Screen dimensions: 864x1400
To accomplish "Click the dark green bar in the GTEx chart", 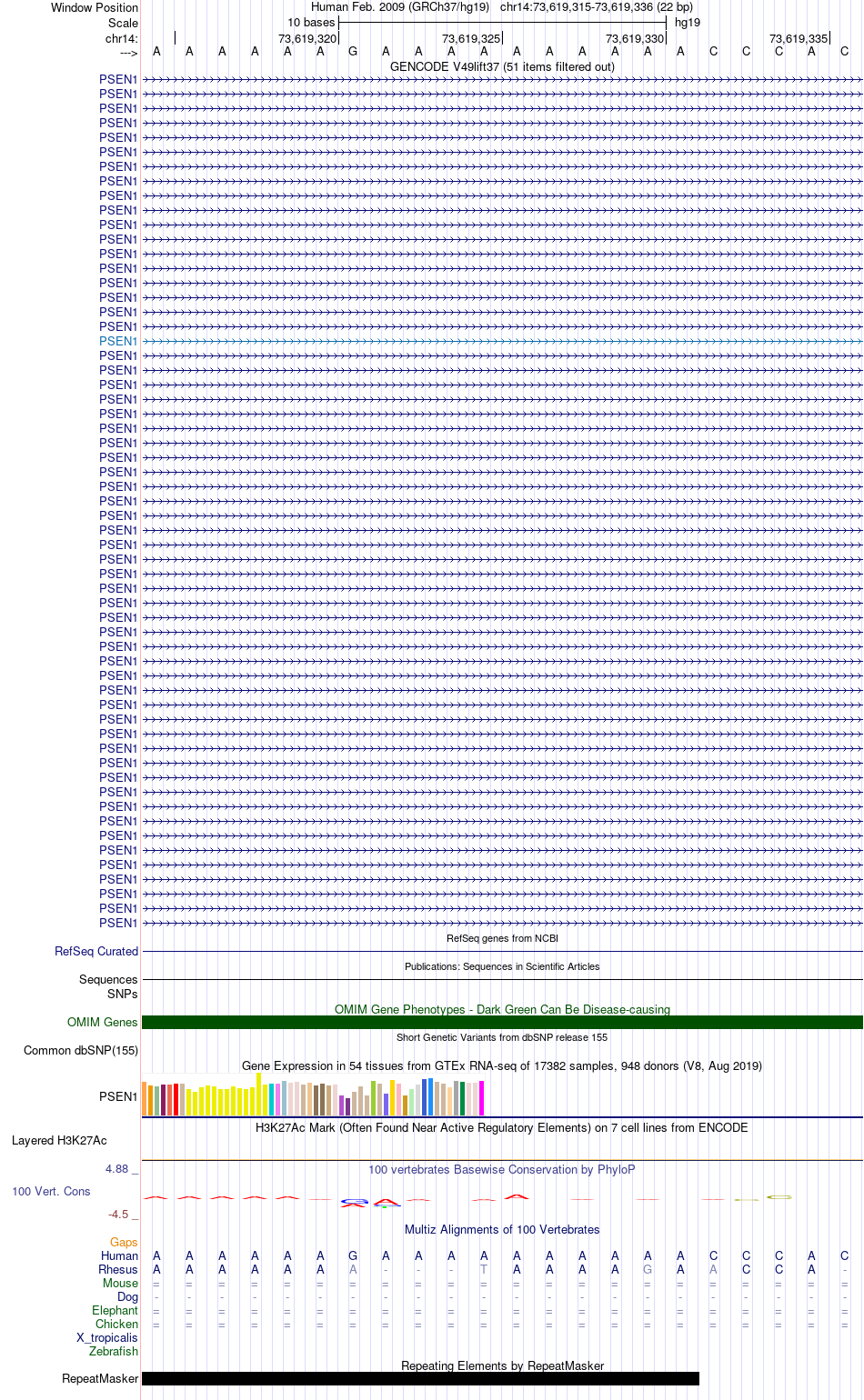I will [463, 1099].
